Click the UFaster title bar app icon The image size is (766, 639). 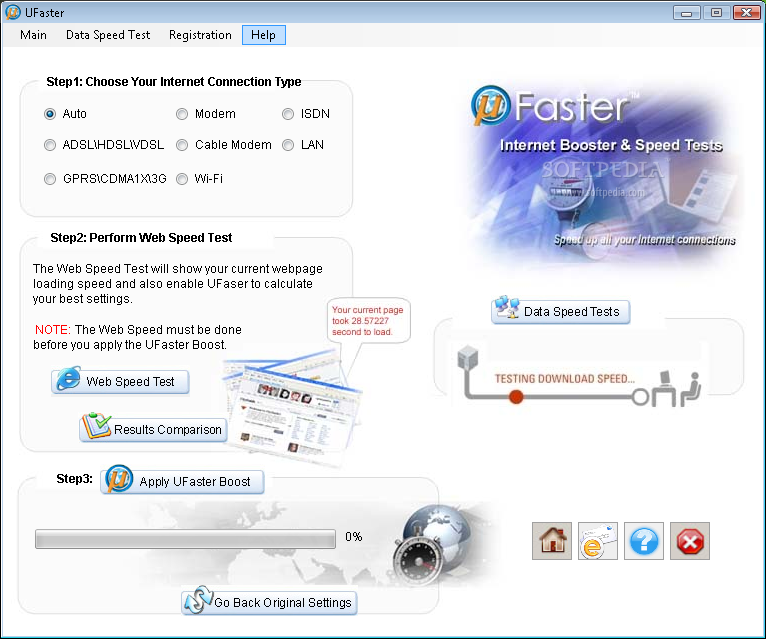(13, 12)
